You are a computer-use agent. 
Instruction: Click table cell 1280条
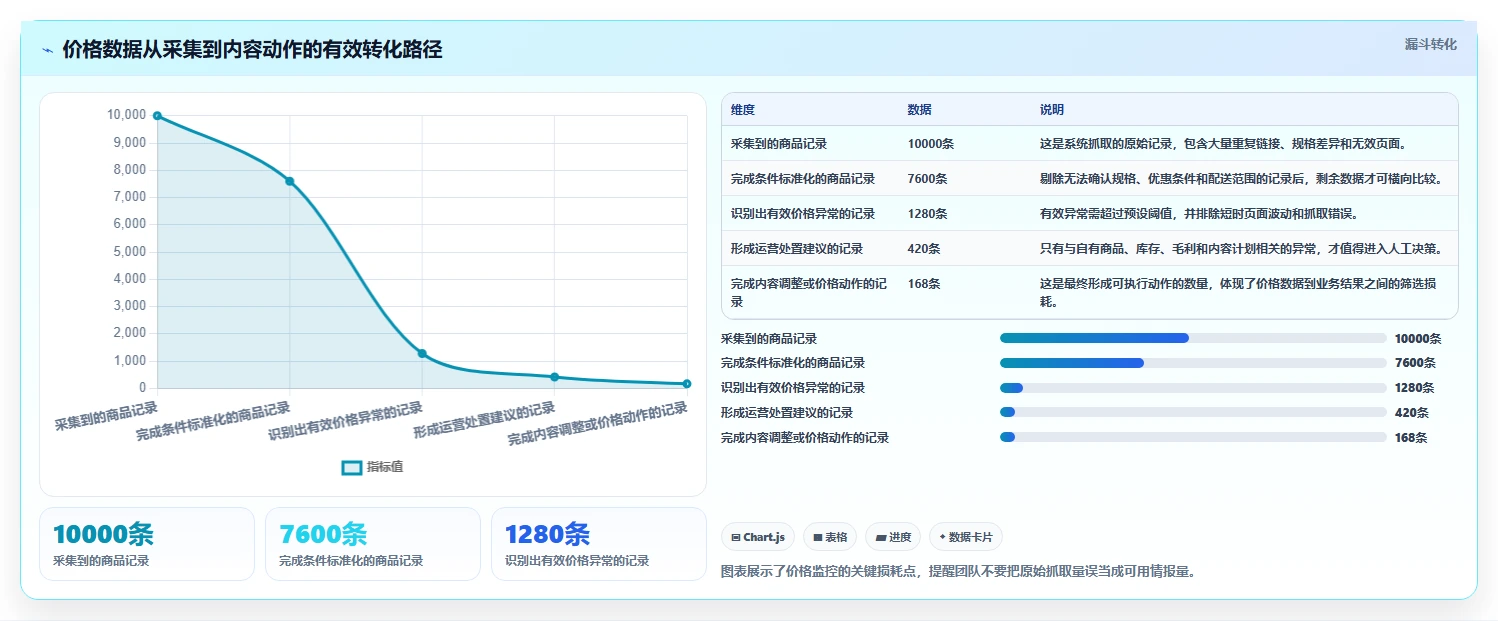click(x=927, y=214)
